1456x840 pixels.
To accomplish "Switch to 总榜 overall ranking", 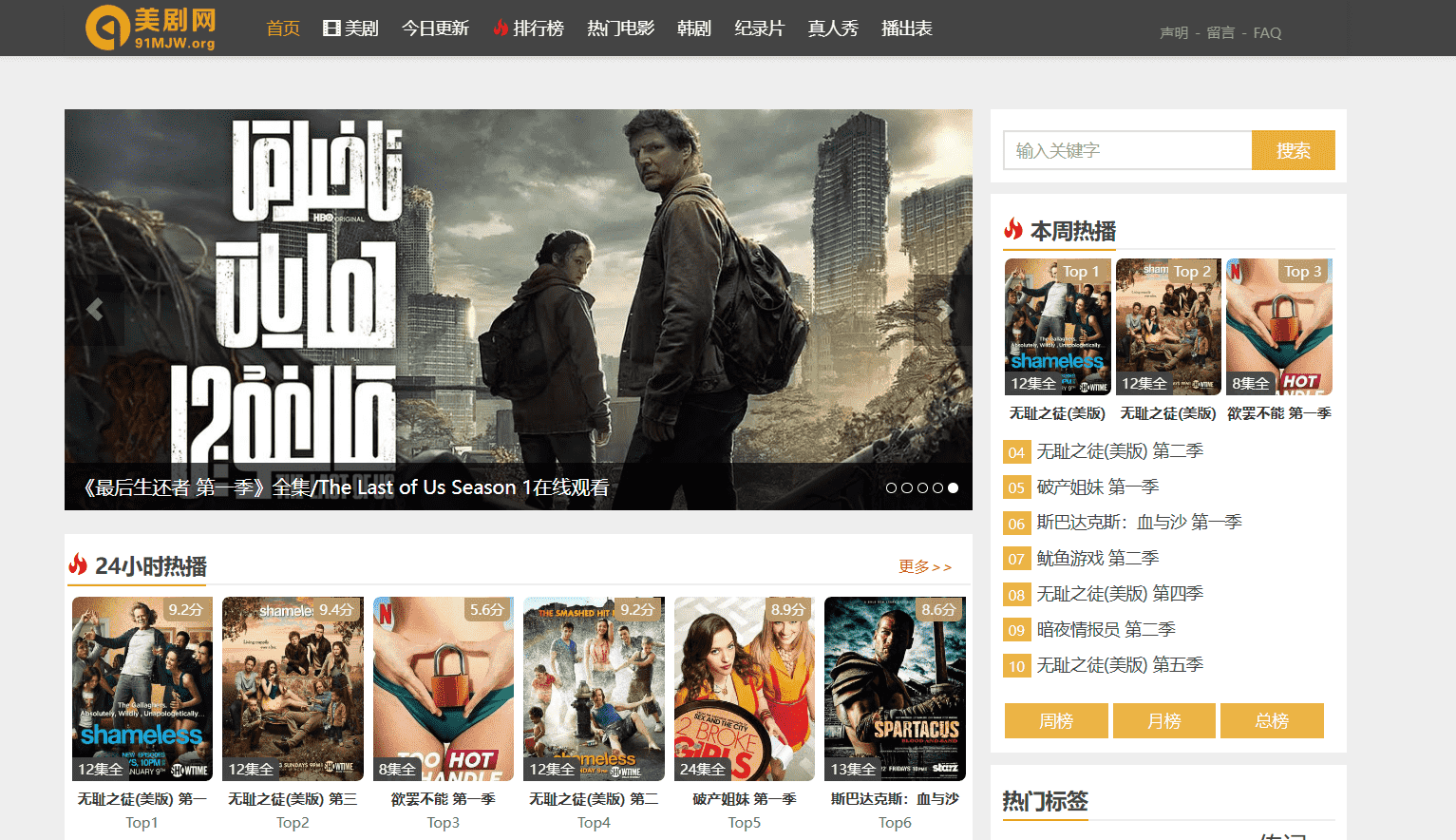I will coord(1272,720).
